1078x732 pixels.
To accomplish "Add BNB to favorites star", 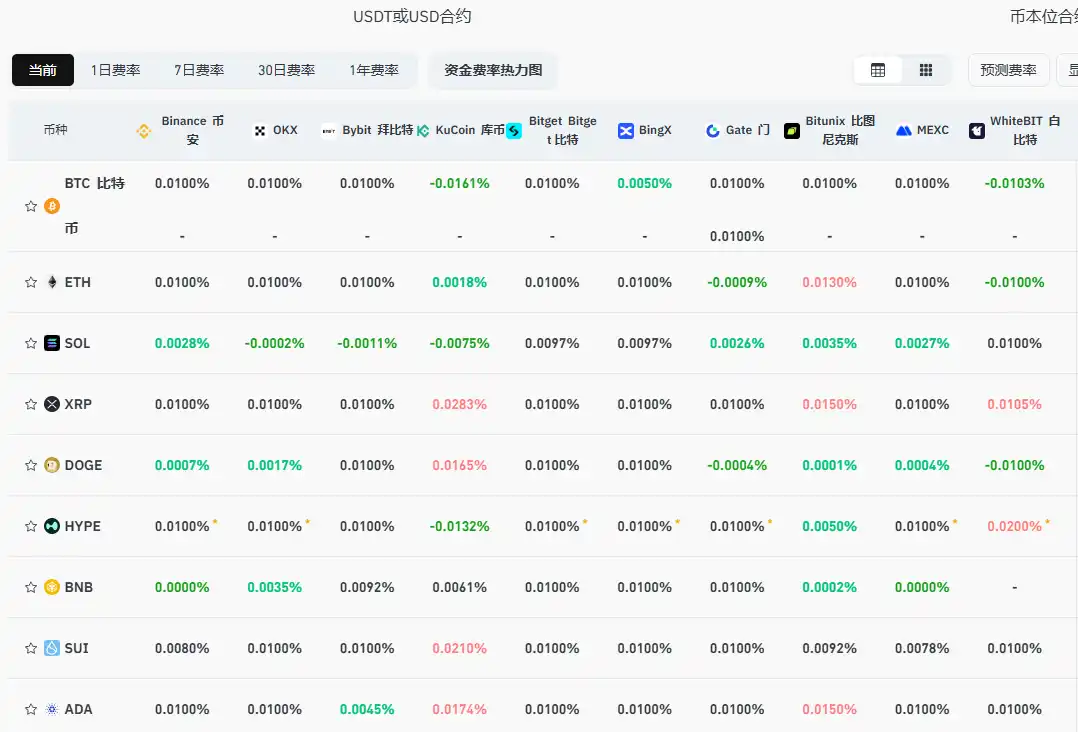I will tap(31, 588).
